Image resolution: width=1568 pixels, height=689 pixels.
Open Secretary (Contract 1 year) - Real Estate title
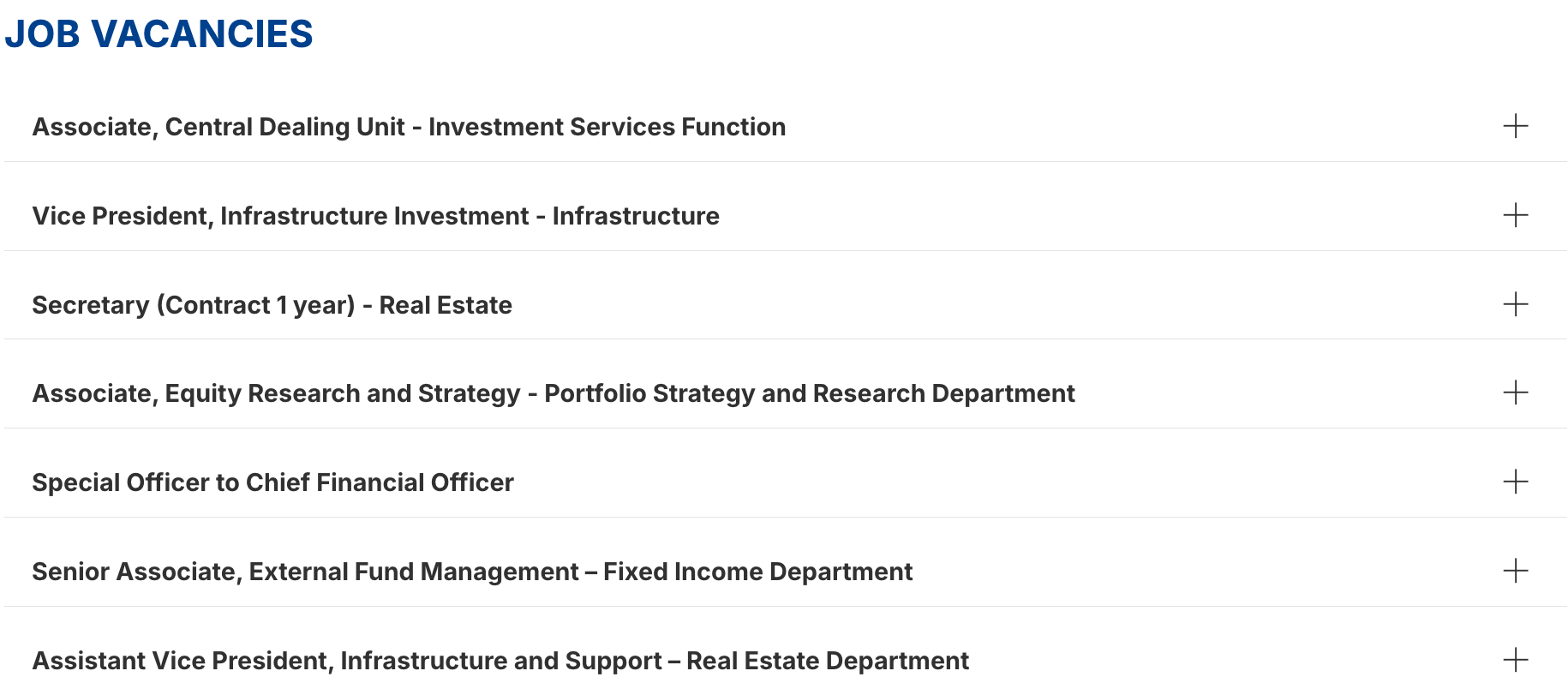(272, 305)
